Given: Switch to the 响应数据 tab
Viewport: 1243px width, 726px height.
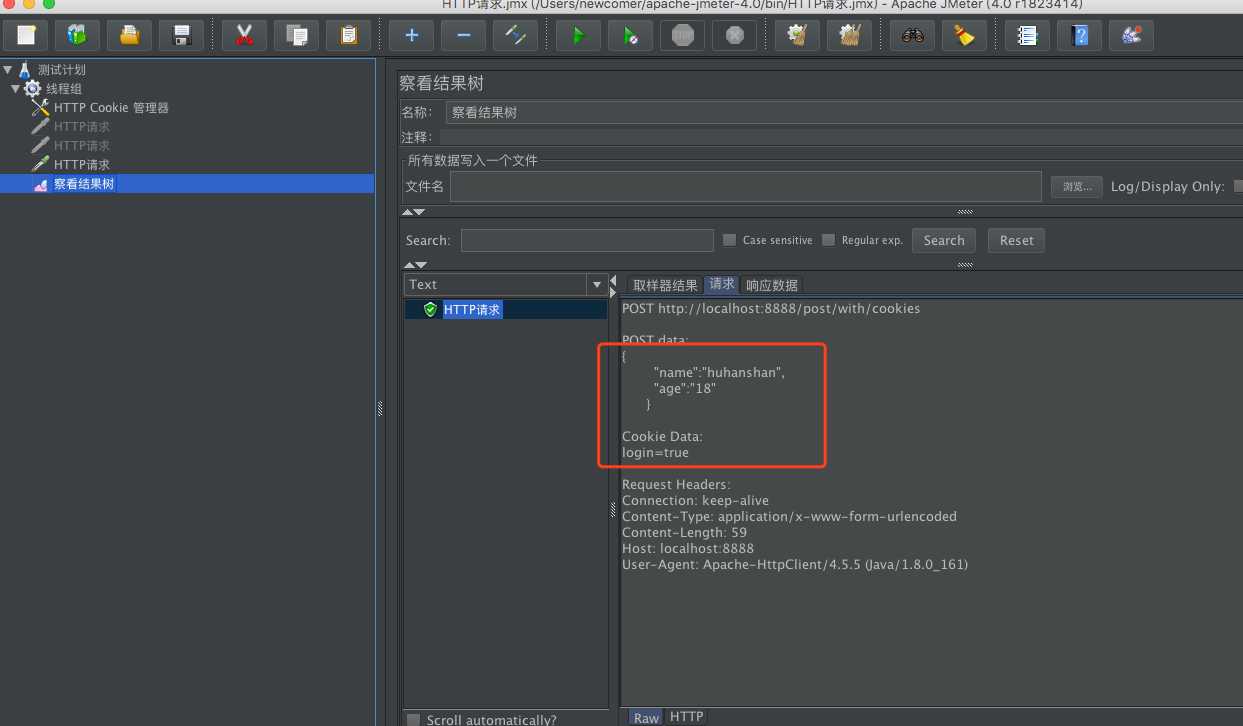Looking at the screenshot, I should (x=772, y=285).
